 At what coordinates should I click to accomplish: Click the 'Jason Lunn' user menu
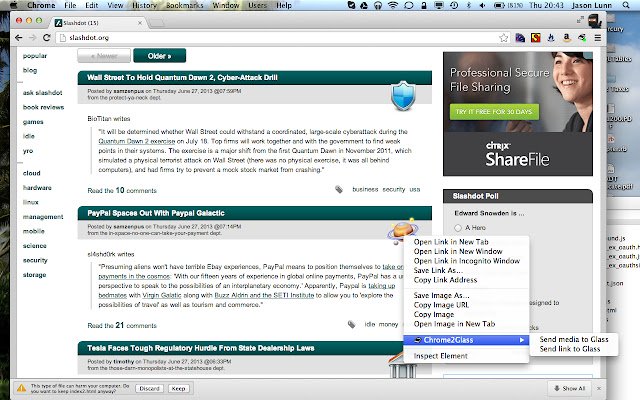click(591, 5)
